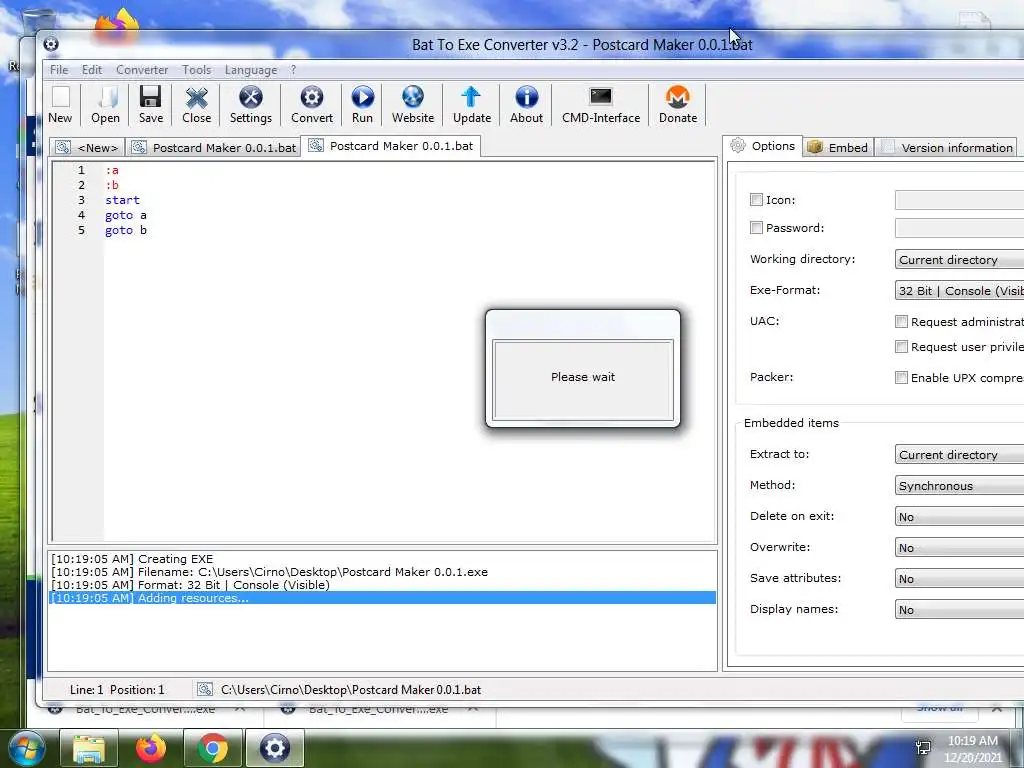Open the ? help menu

click(x=293, y=69)
